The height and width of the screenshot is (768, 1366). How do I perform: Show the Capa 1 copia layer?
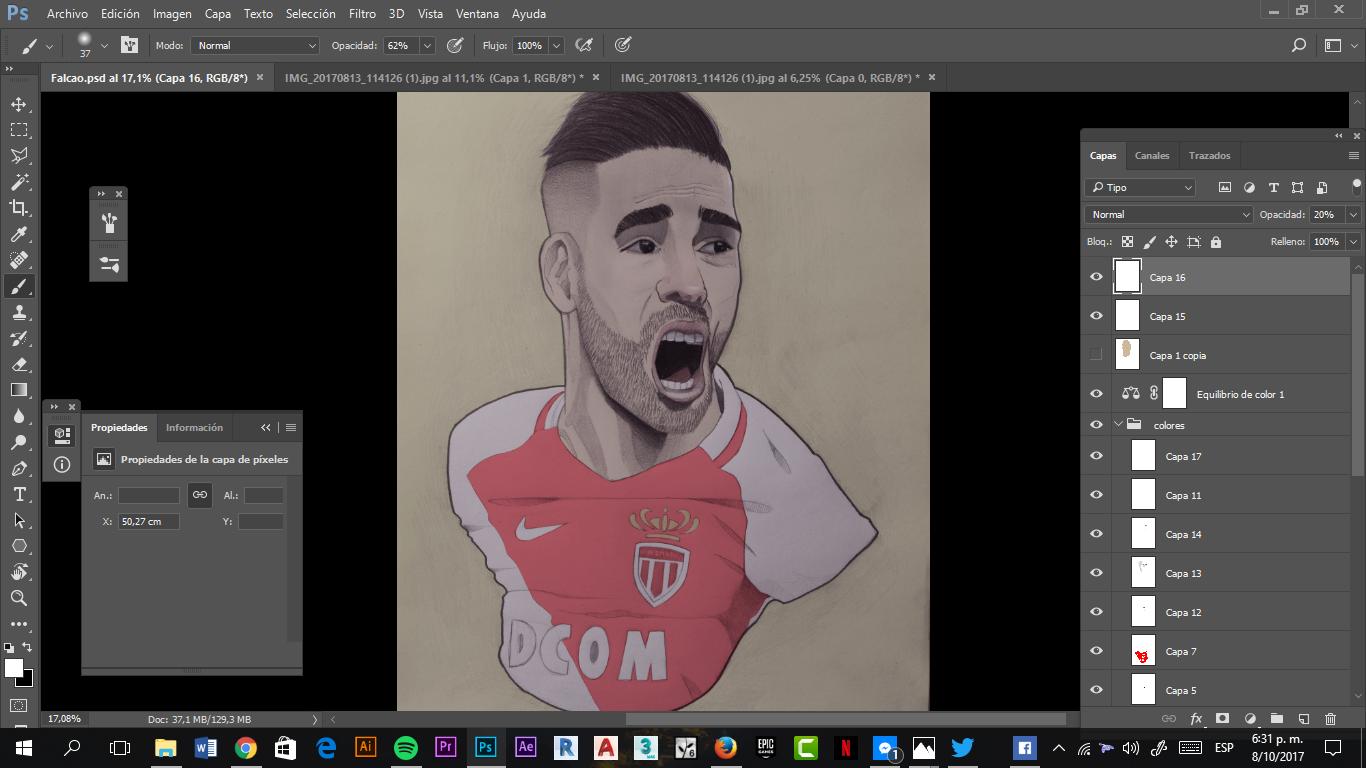tap(1096, 355)
